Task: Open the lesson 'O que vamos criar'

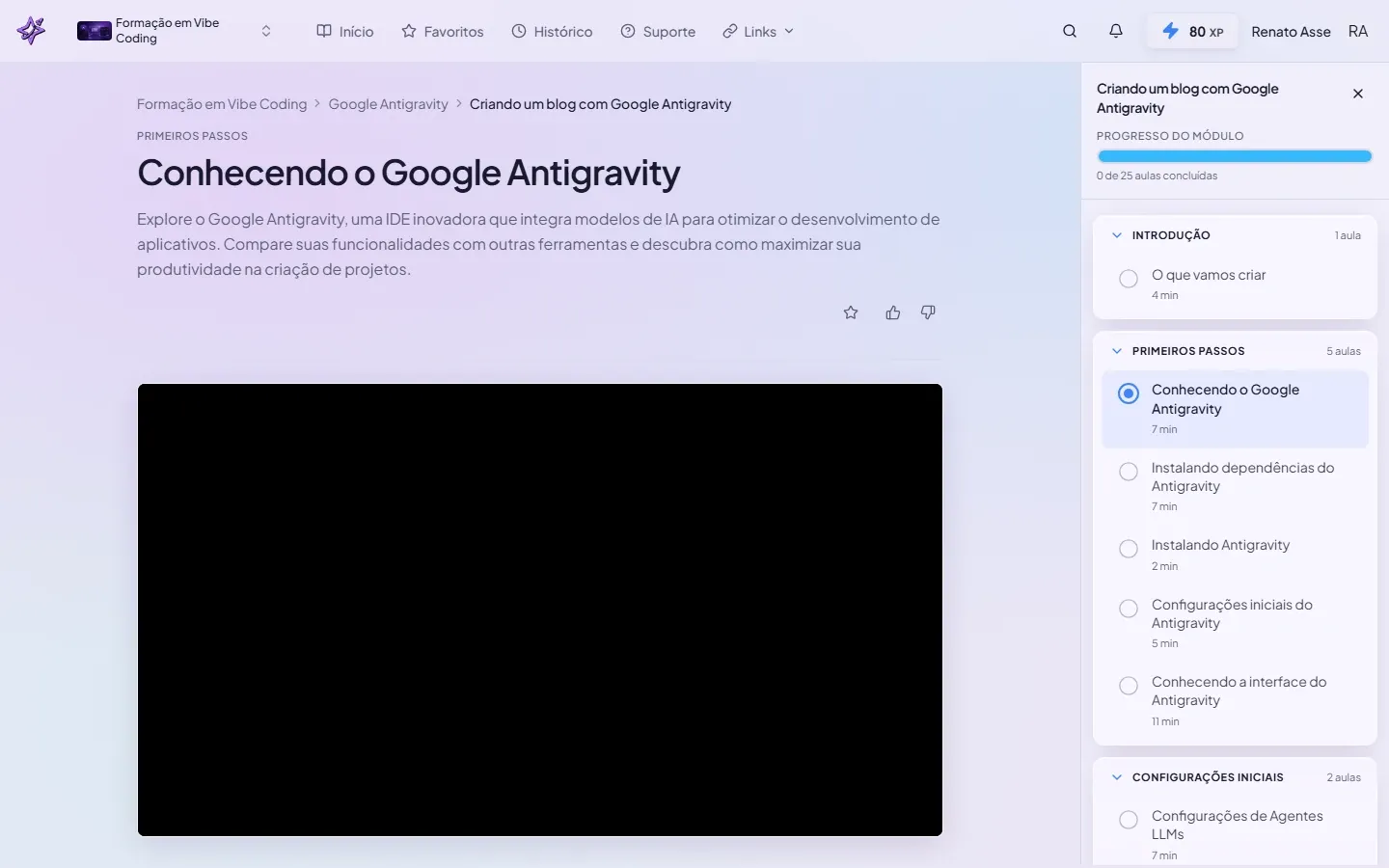Action: 1209,275
